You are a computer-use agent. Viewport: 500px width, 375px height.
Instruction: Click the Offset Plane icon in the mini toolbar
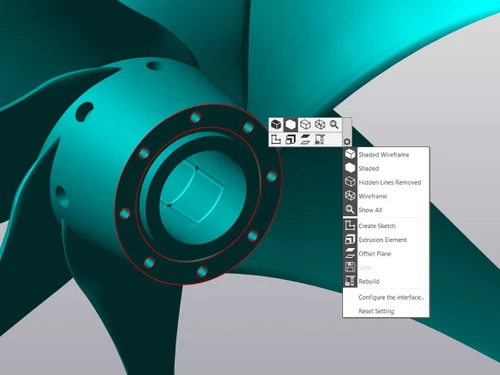click(305, 139)
